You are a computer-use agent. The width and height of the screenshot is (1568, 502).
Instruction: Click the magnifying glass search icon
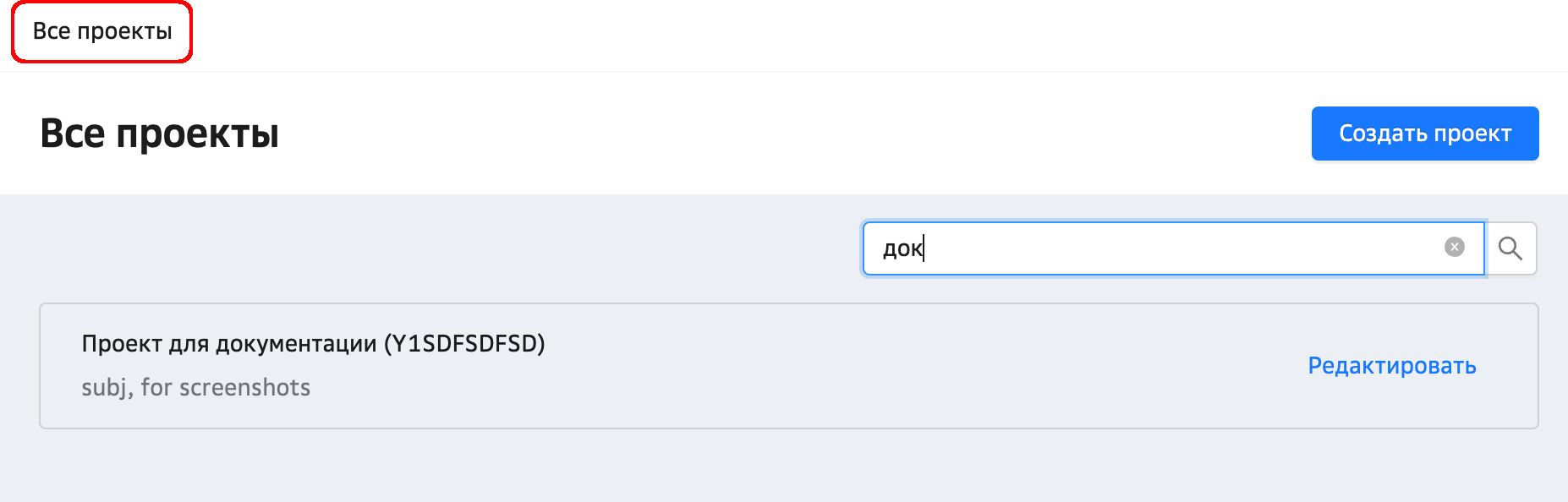point(1510,248)
